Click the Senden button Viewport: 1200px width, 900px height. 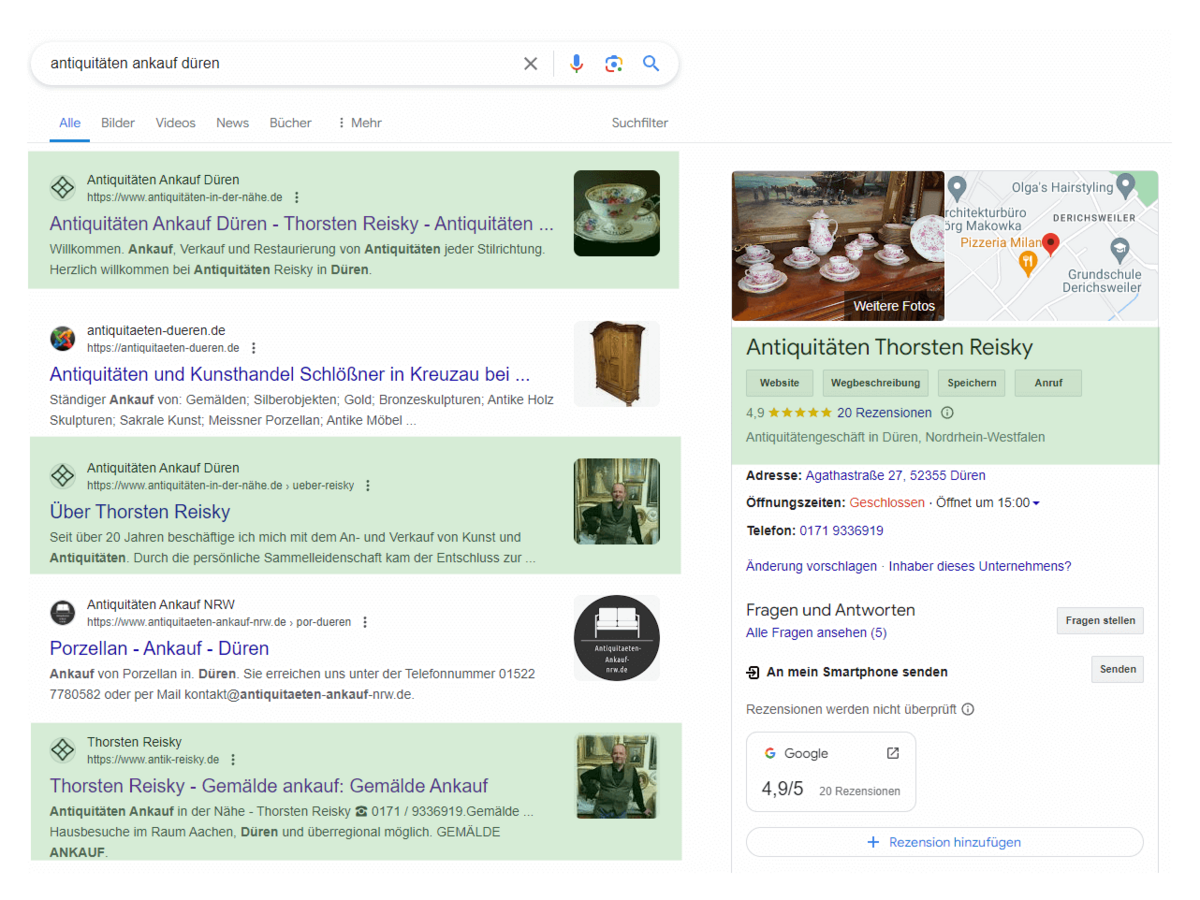click(1117, 669)
